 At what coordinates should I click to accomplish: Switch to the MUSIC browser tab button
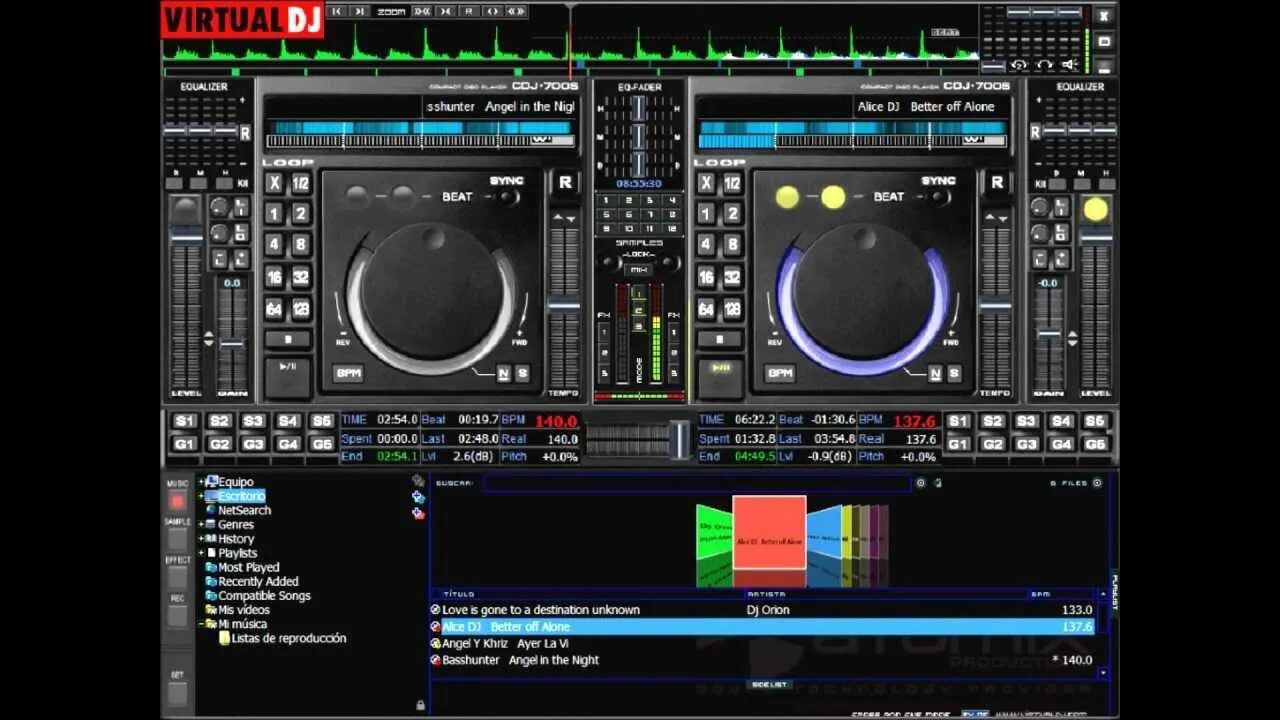(177, 501)
